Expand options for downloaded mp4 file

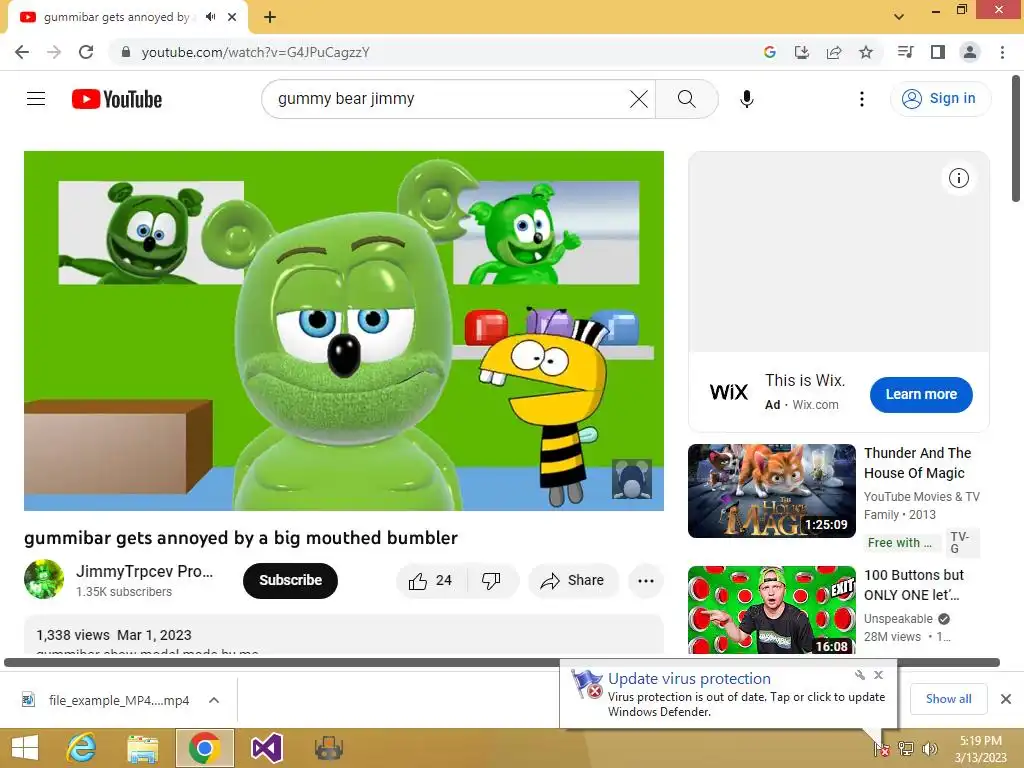point(214,700)
